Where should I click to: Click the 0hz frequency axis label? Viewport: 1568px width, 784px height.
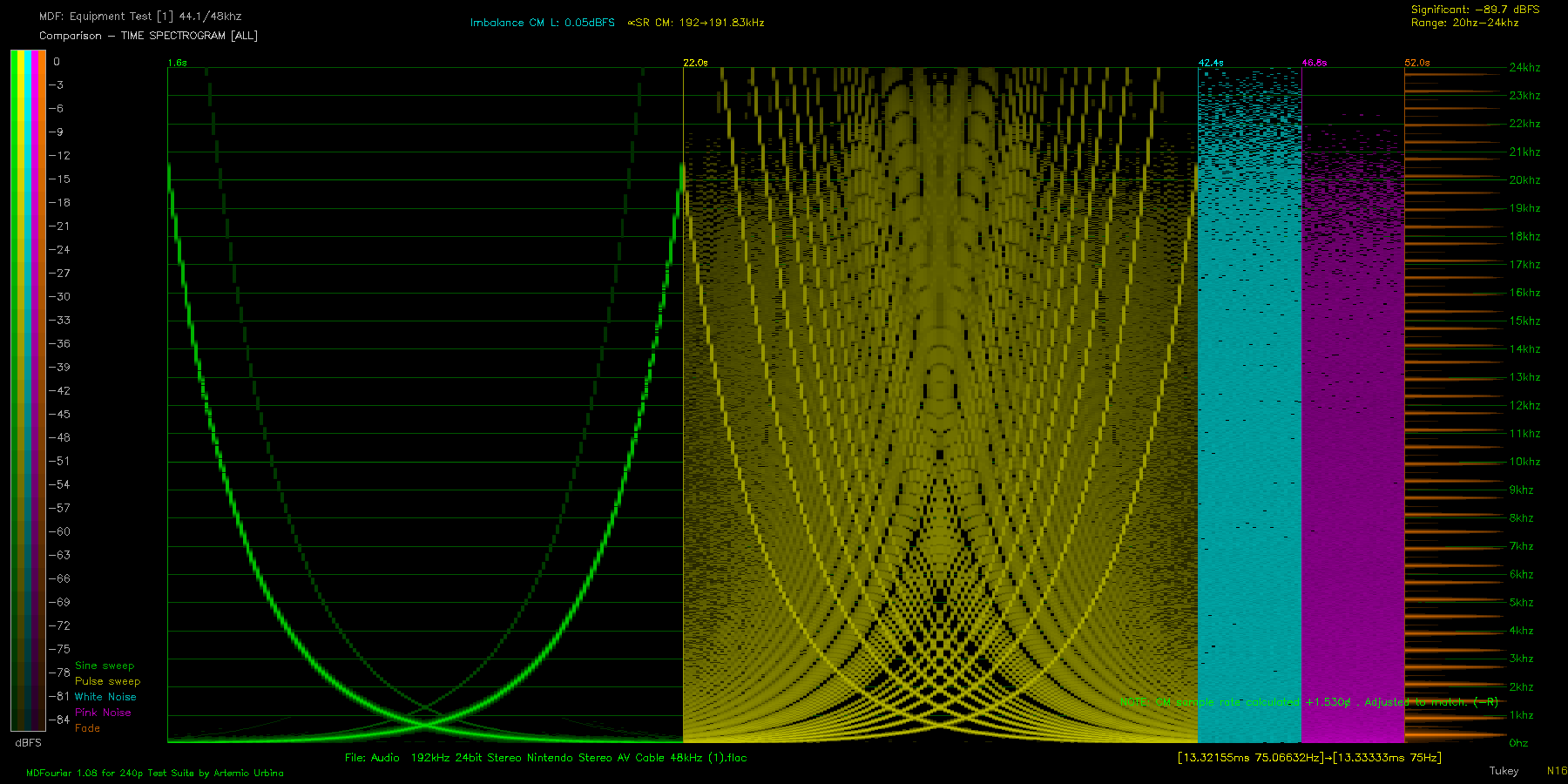[x=1518, y=743]
